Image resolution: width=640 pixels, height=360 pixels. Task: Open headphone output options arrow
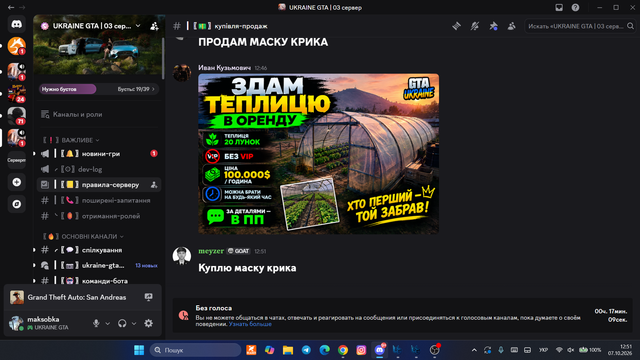[134, 324]
